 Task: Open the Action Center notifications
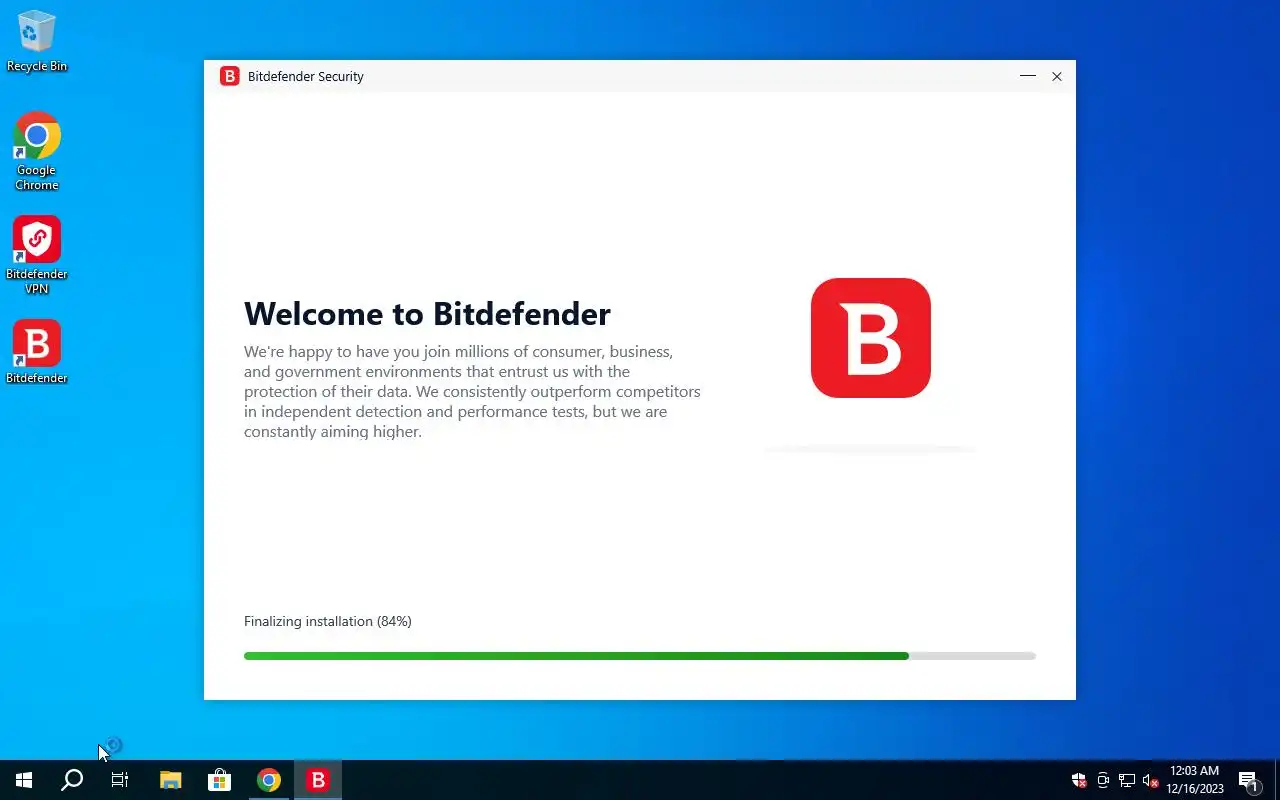click(1249, 780)
